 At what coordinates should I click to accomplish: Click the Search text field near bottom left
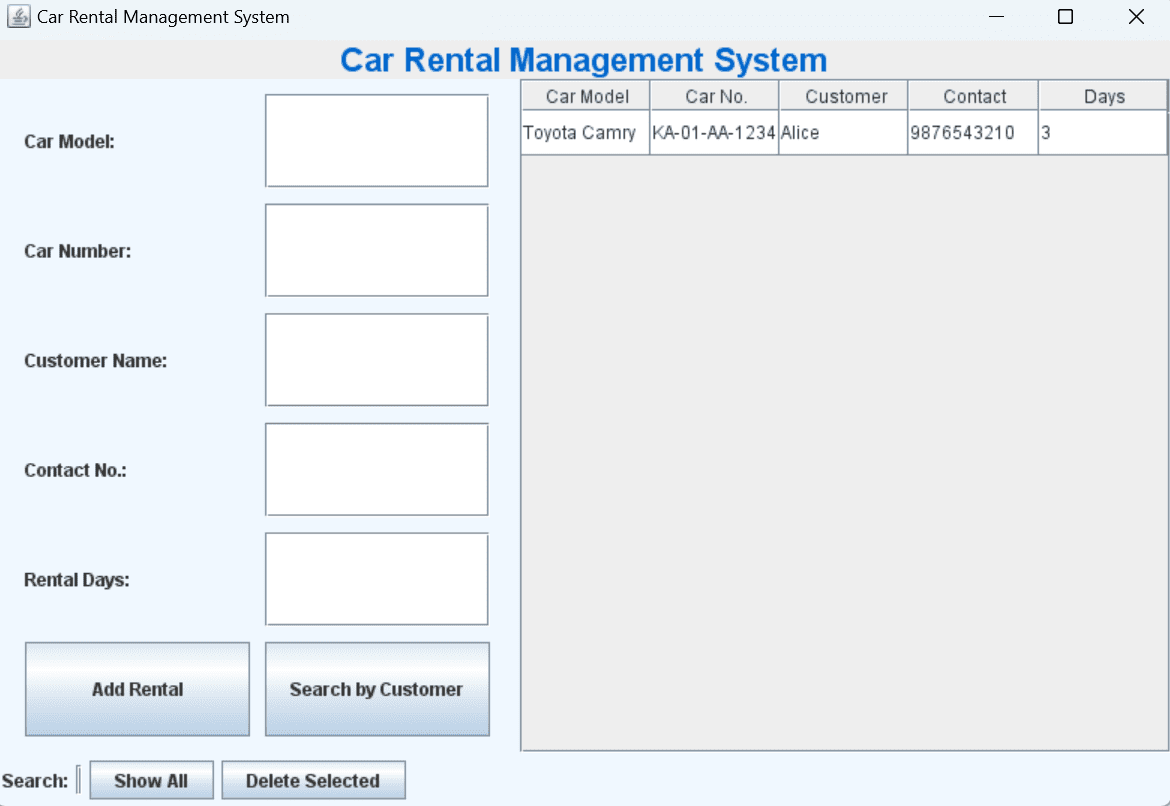click(78, 780)
